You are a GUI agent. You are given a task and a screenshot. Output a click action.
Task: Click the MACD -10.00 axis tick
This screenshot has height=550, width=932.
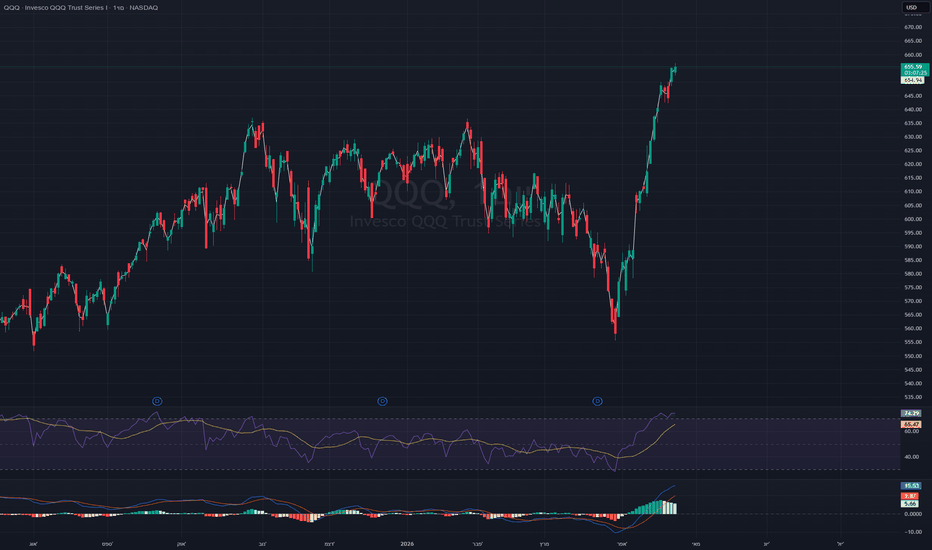[913, 532]
